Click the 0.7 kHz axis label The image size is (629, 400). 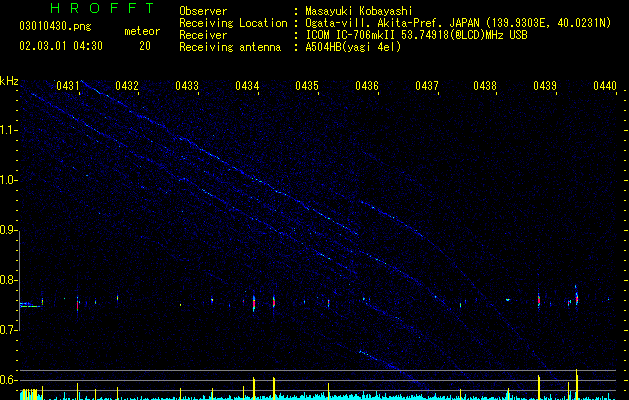[8, 330]
